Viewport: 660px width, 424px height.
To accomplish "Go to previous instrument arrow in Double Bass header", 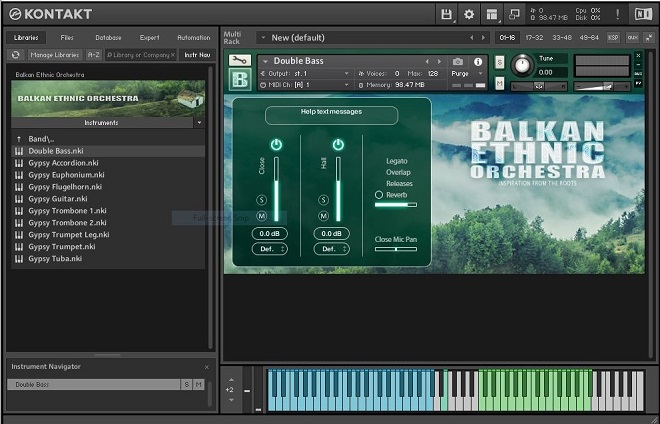I will [x=427, y=61].
